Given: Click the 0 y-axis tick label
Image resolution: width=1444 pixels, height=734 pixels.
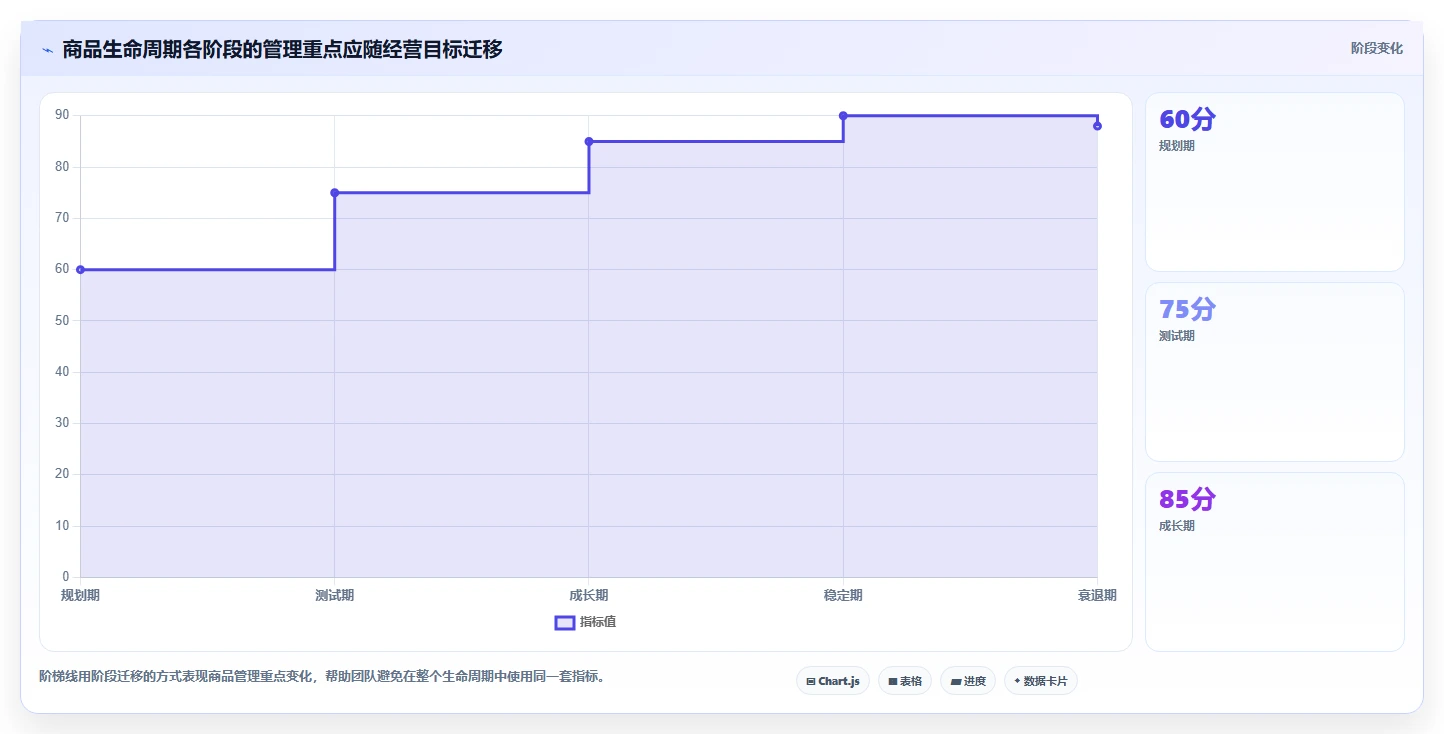Looking at the screenshot, I should [x=66, y=577].
